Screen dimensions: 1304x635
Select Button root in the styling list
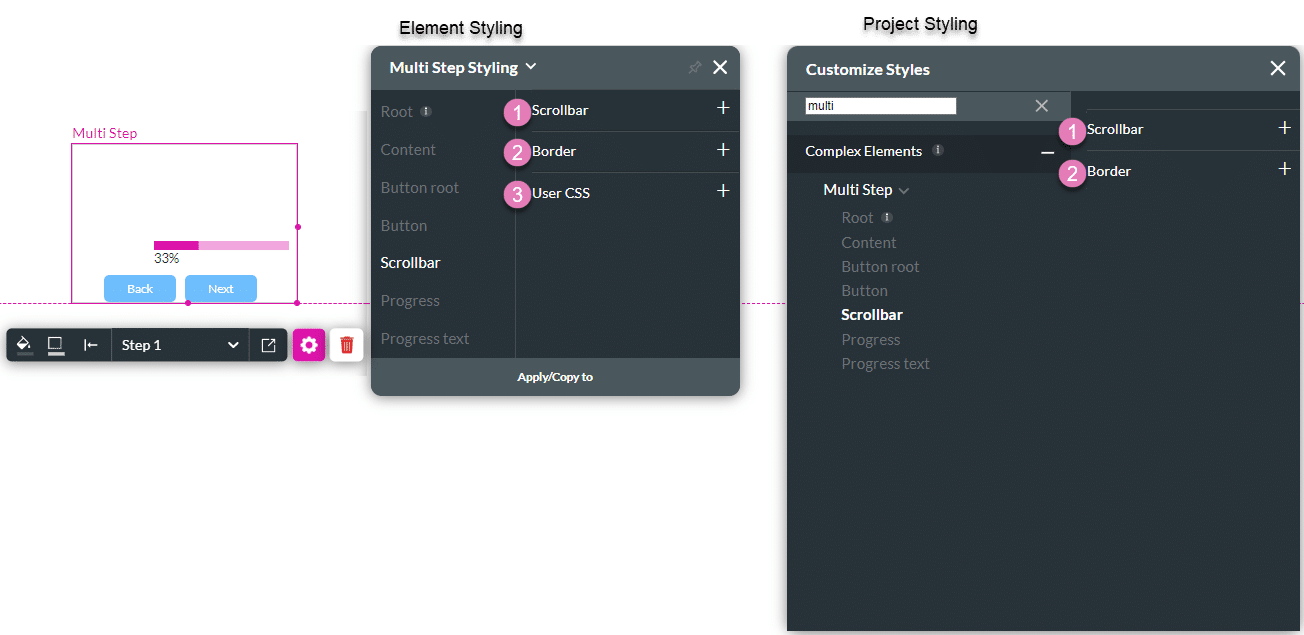point(419,187)
